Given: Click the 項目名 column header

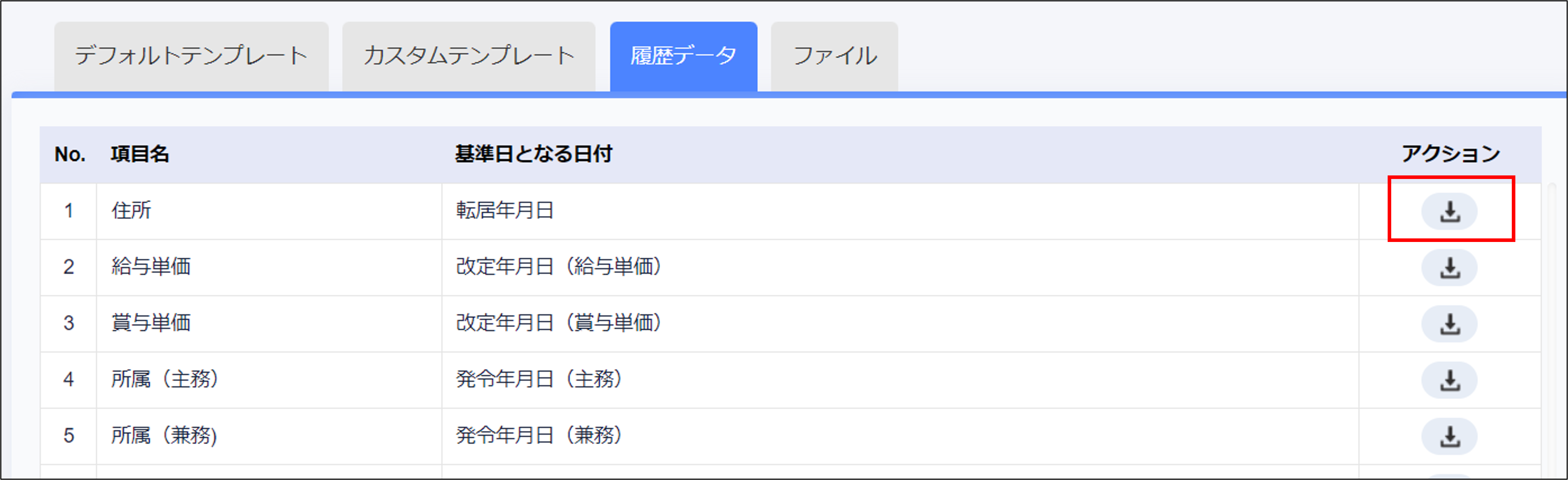Looking at the screenshot, I should [x=140, y=154].
